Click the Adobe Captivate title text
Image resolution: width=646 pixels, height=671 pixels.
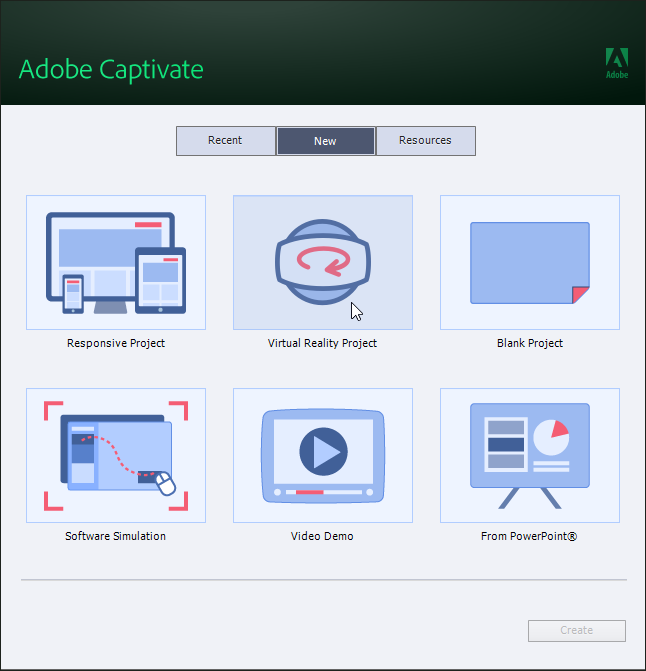[x=111, y=70]
